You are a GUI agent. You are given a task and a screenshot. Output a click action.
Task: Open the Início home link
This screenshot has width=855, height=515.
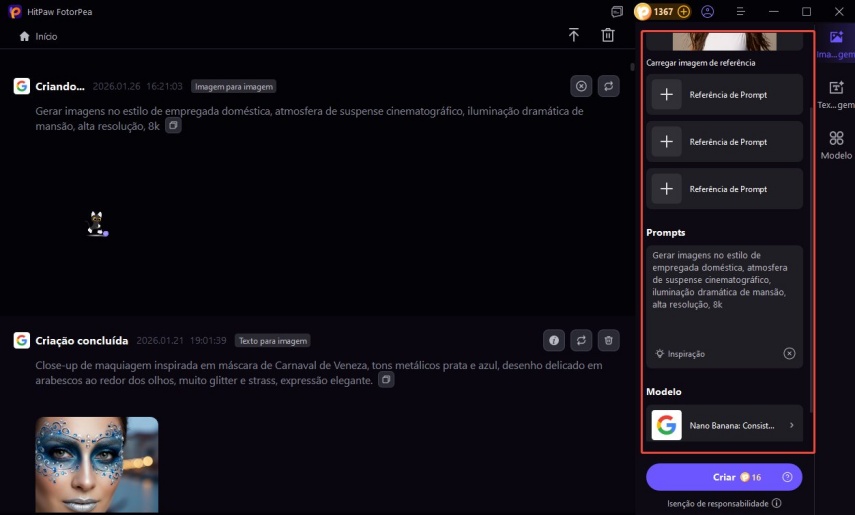pyautogui.click(x=38, y=37)
